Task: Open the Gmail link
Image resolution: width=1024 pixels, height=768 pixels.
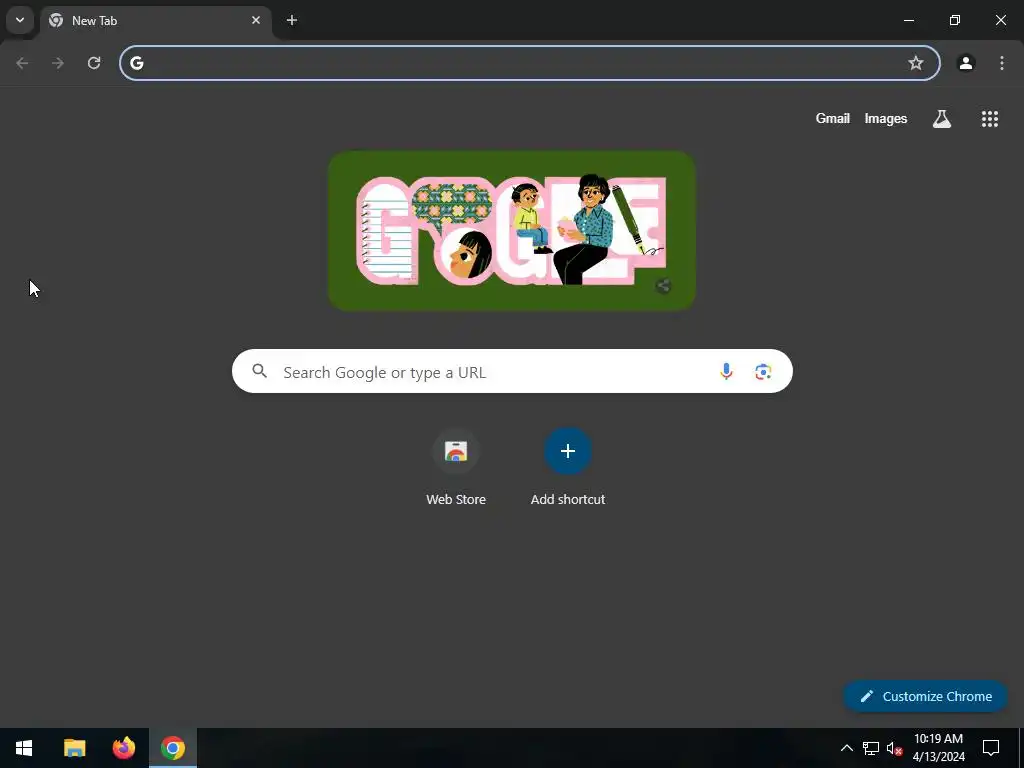Action: [x=833, y=118]
